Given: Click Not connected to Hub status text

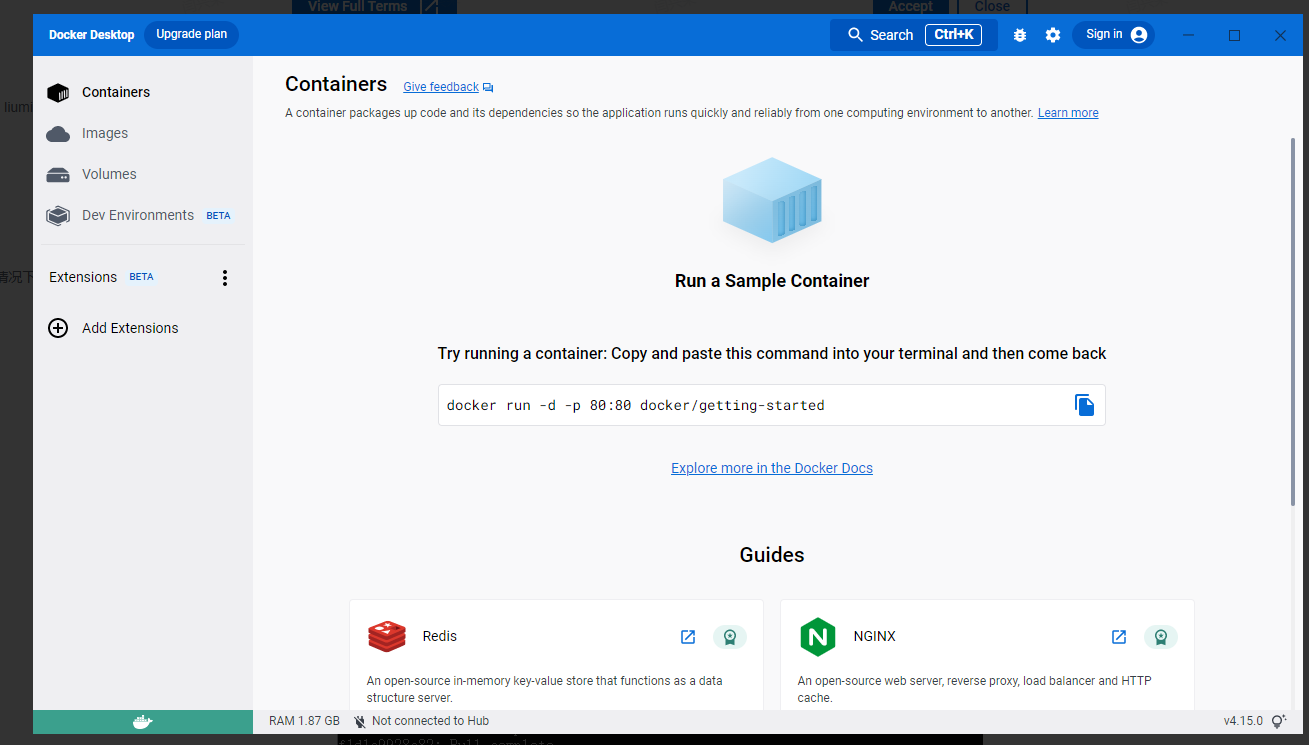Looking at the screenshot, I should click(430, 721).
